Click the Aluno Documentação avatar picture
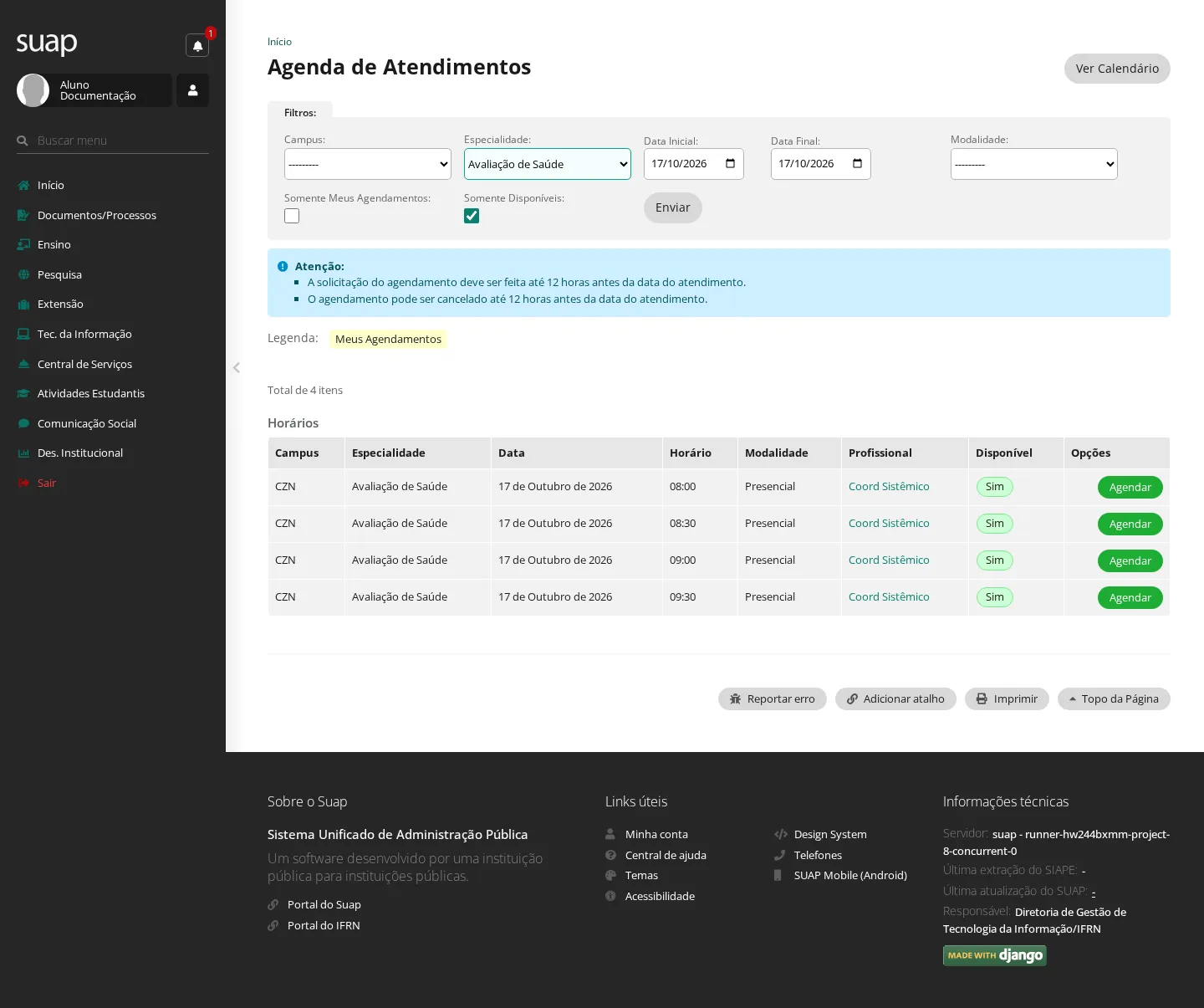The width and height of the screenshot is (1204, 1008). (x=33, y=90)
